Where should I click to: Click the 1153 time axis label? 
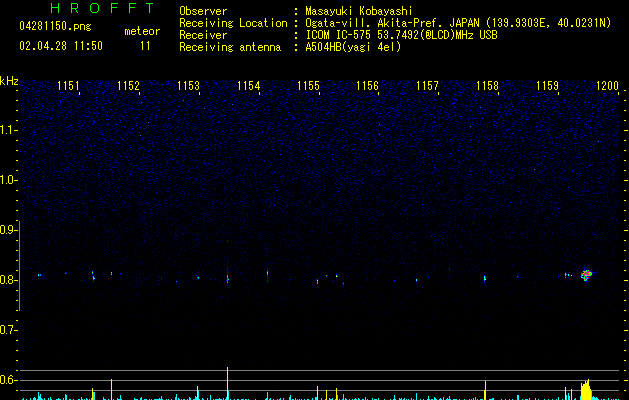188,85
